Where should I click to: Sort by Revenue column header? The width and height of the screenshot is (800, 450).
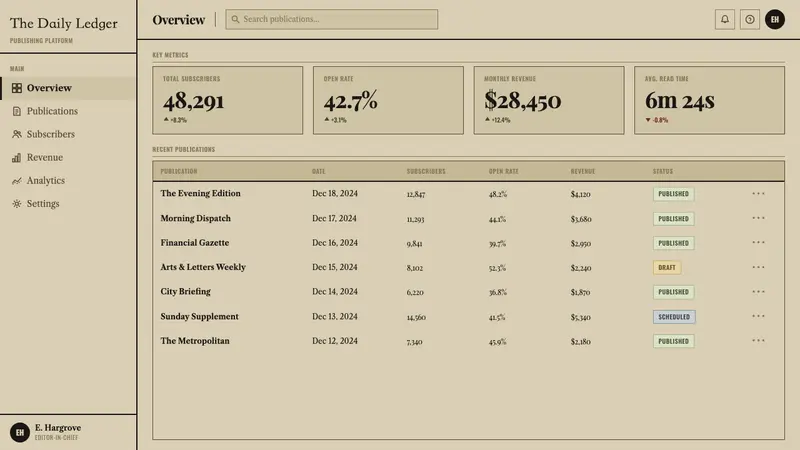pyautogui.click(x=583, y=171)
